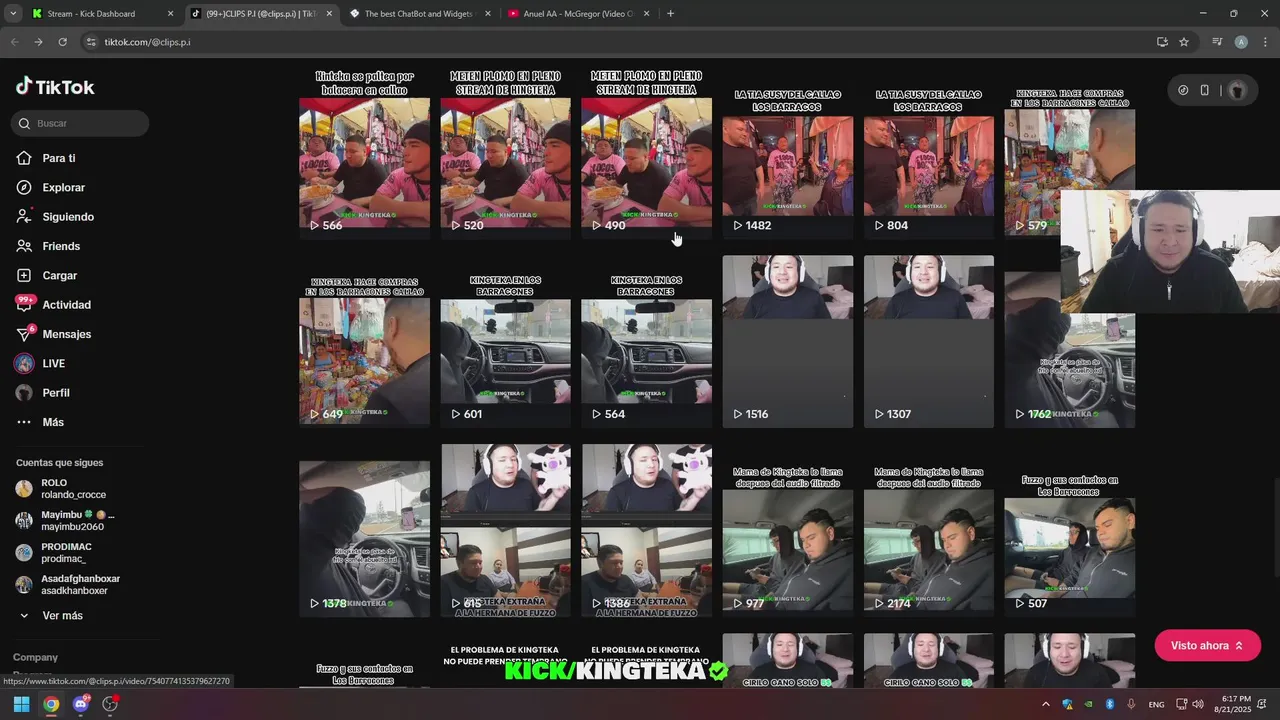Go back in browser history

14,42
